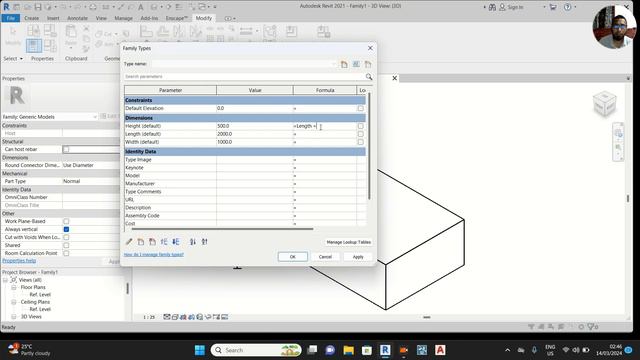Move the selected parameter down in its group
Viewport: 640px width, 360px height.
coord(176,242)
